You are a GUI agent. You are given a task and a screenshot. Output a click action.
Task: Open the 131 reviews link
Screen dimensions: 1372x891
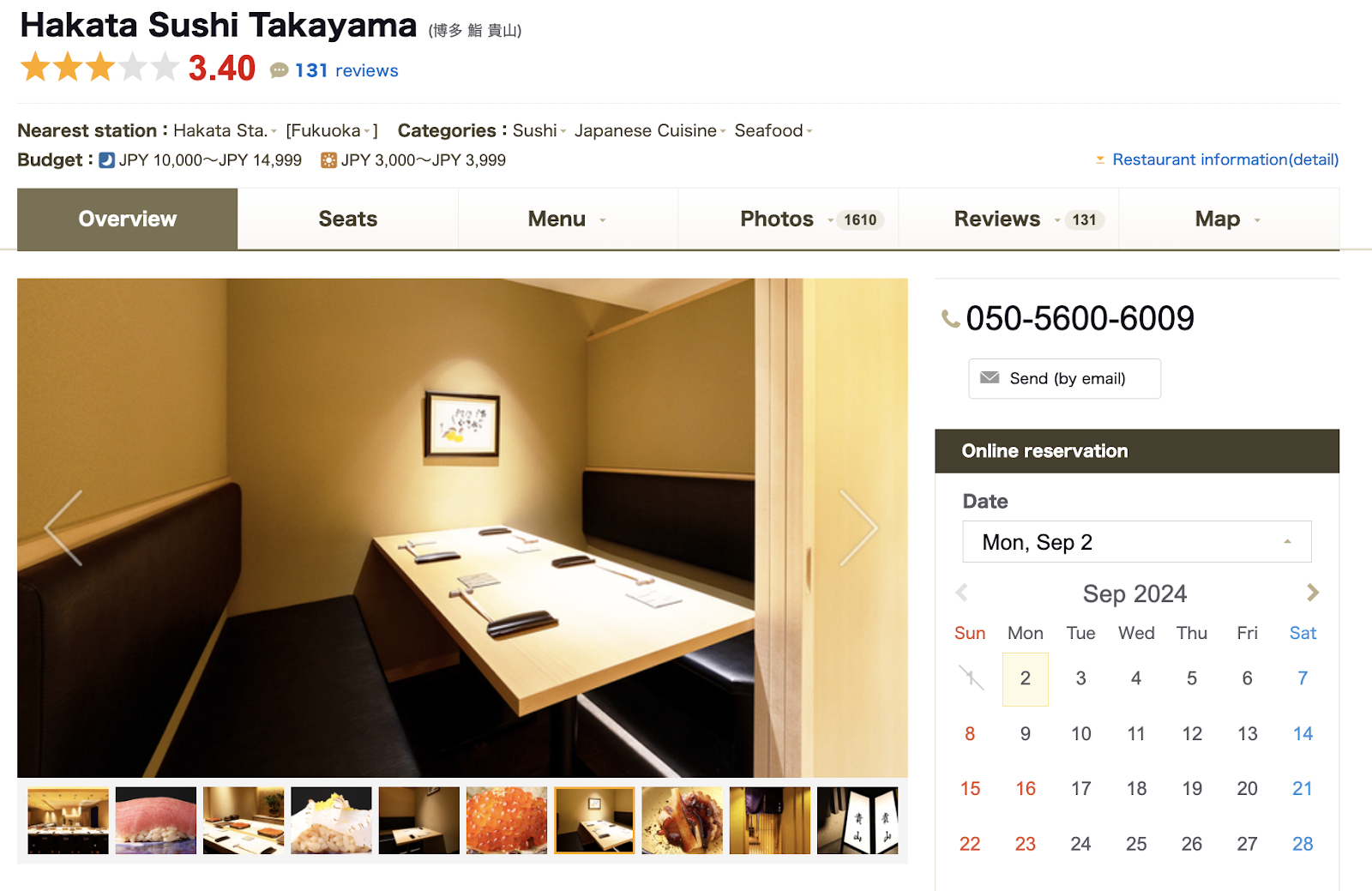pos(346,70)
